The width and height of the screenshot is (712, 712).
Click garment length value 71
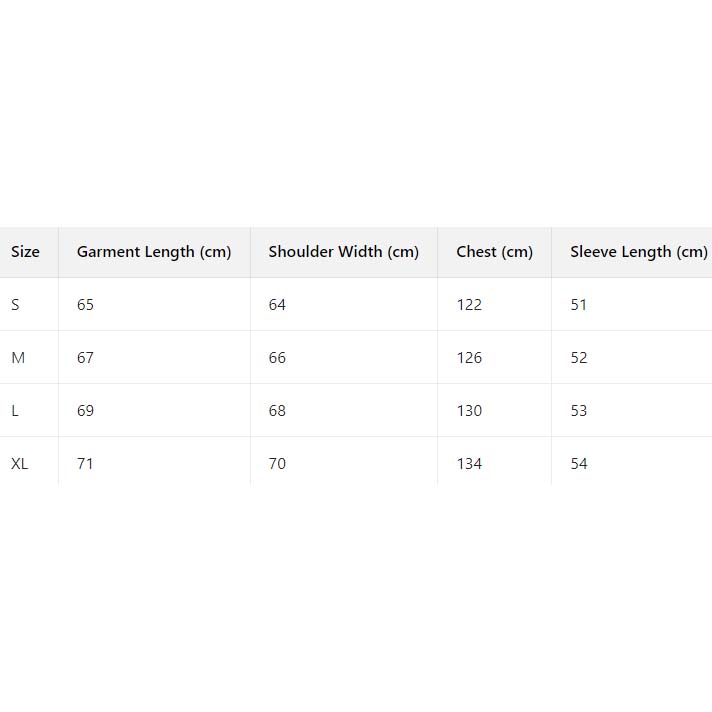[x=85, y=464]
